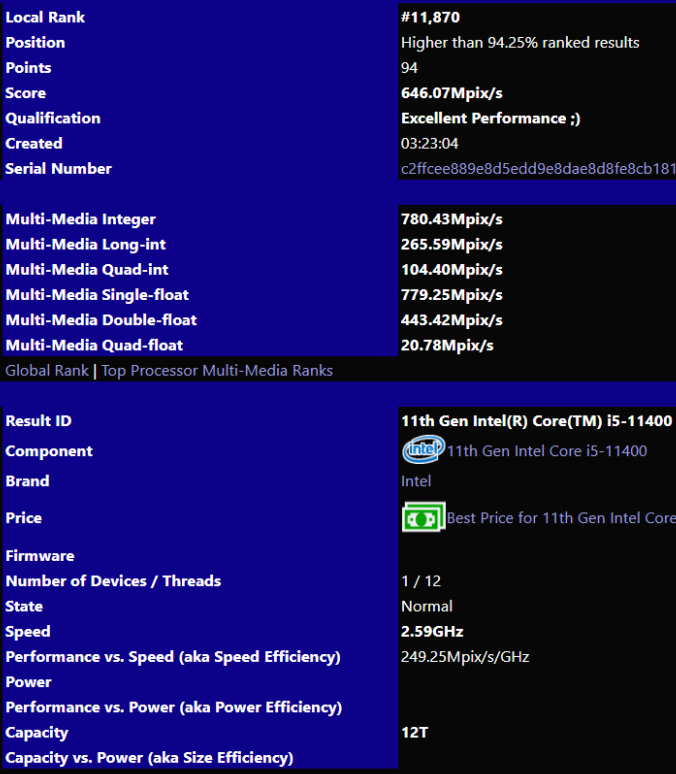676x774 pixels.
Task: Click the 'Multi-Media Integer' label
Action: click(80, 219)
